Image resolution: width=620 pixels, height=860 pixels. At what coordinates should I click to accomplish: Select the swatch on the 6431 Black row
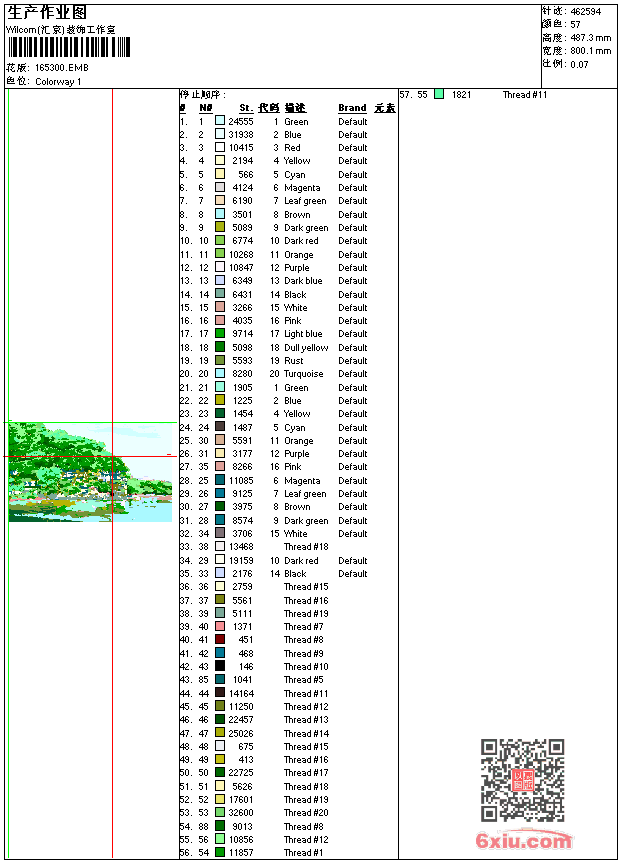coord(220,293)
